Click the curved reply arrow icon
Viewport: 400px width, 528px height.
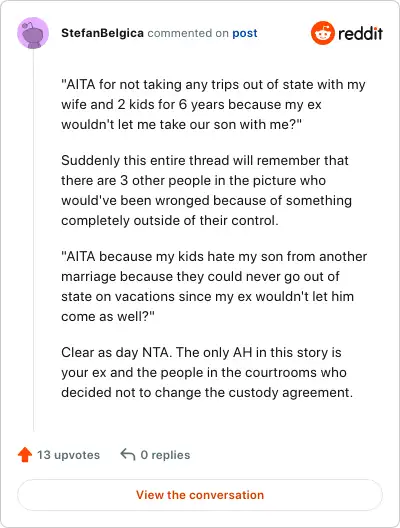128,454
